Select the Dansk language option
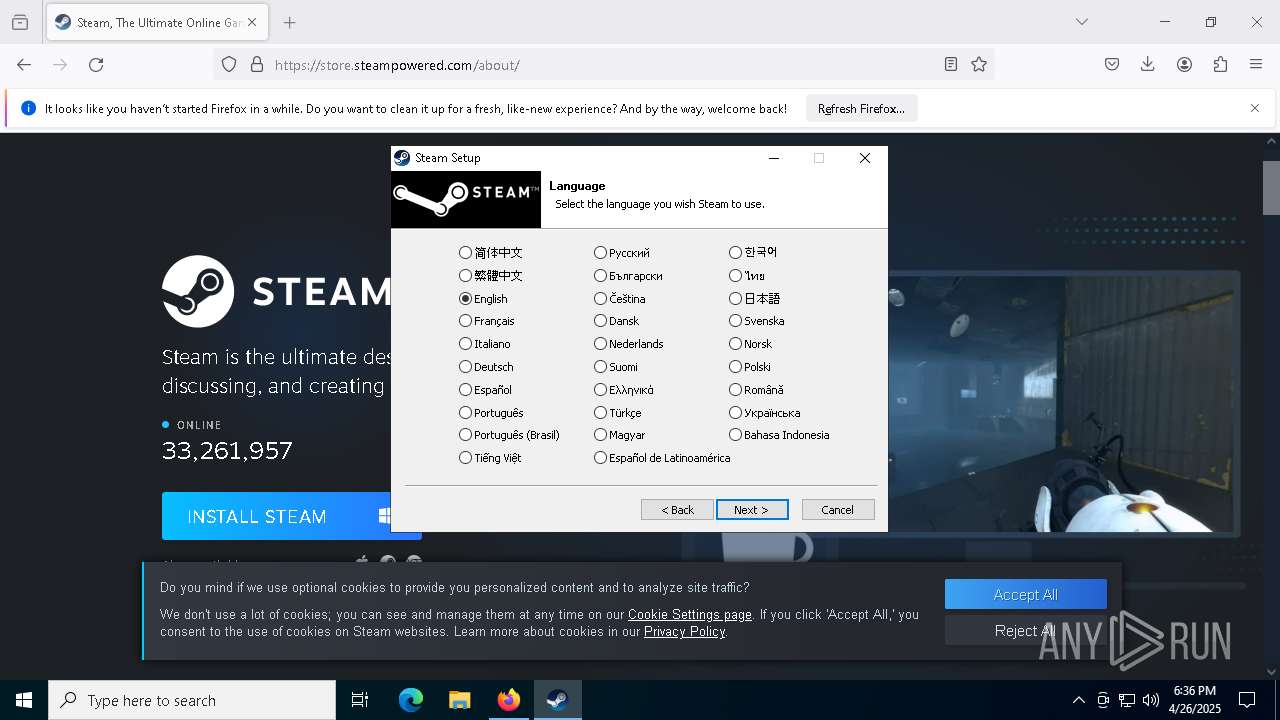This screenshot has width=1280, height=720. pyautogui.click(x=616, y=321)
